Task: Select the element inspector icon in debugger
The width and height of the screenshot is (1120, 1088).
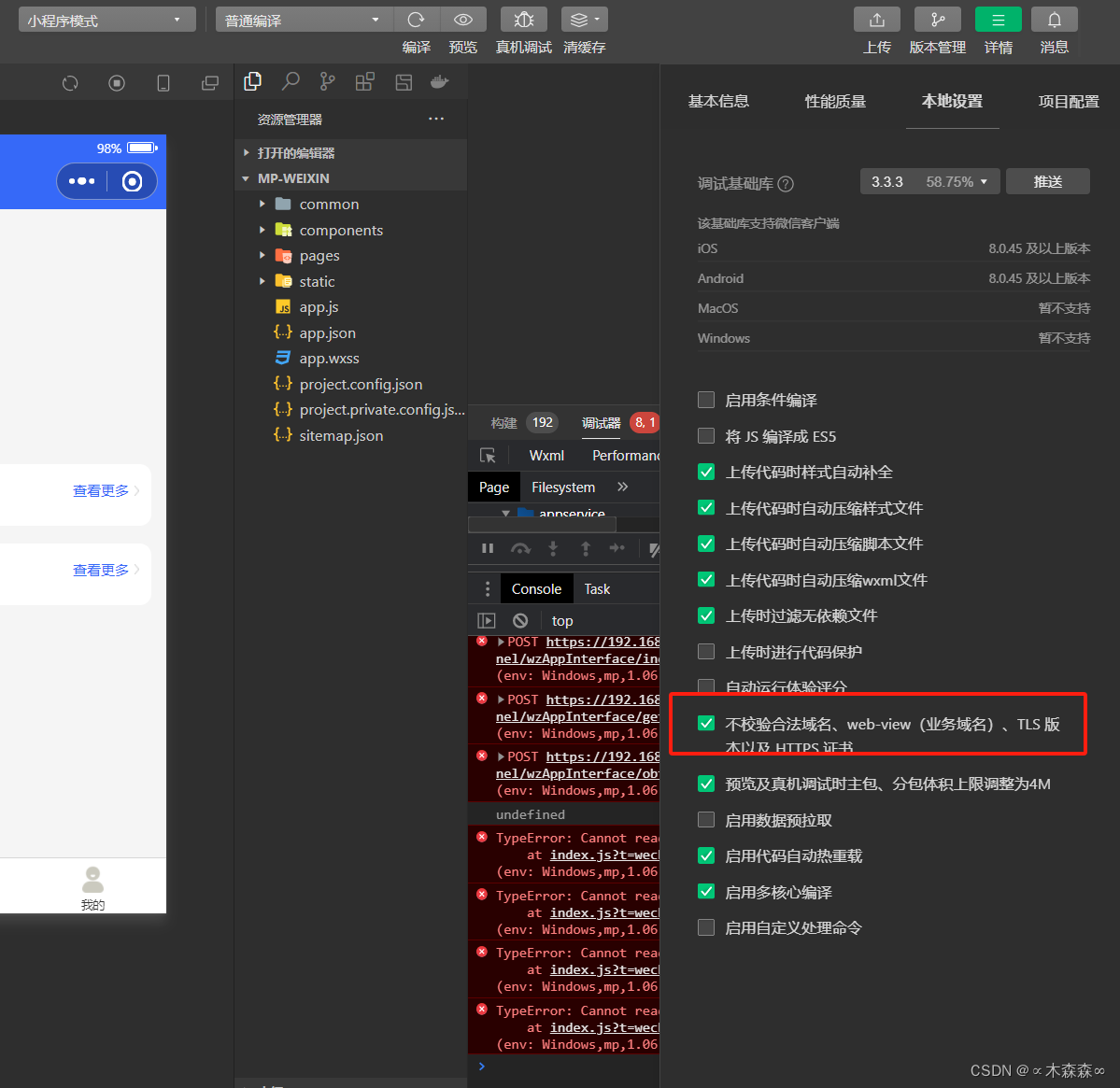Action: 488,455
